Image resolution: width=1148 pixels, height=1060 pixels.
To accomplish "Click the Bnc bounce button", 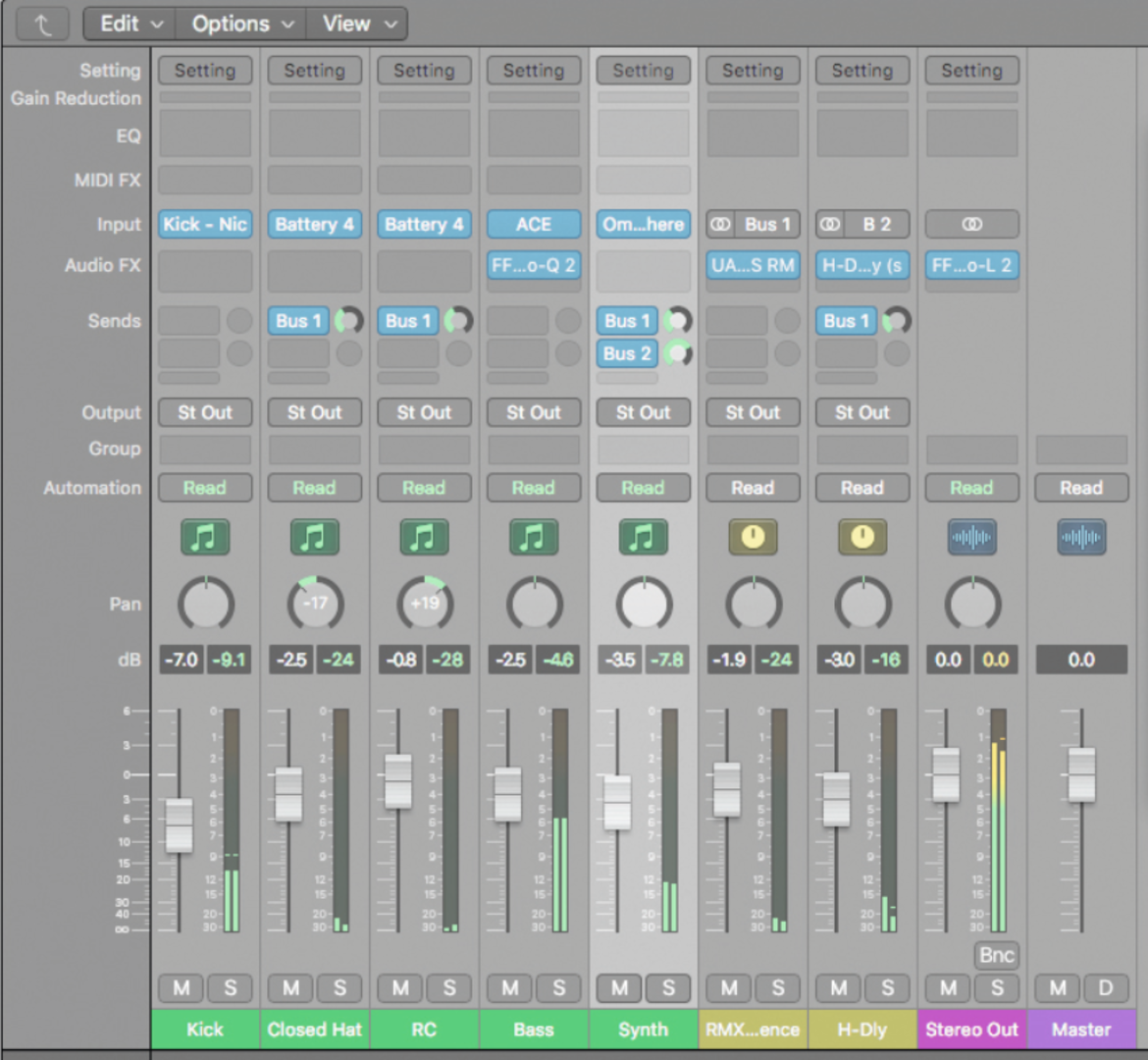I will pyautogui.click(x=996, y=955).
